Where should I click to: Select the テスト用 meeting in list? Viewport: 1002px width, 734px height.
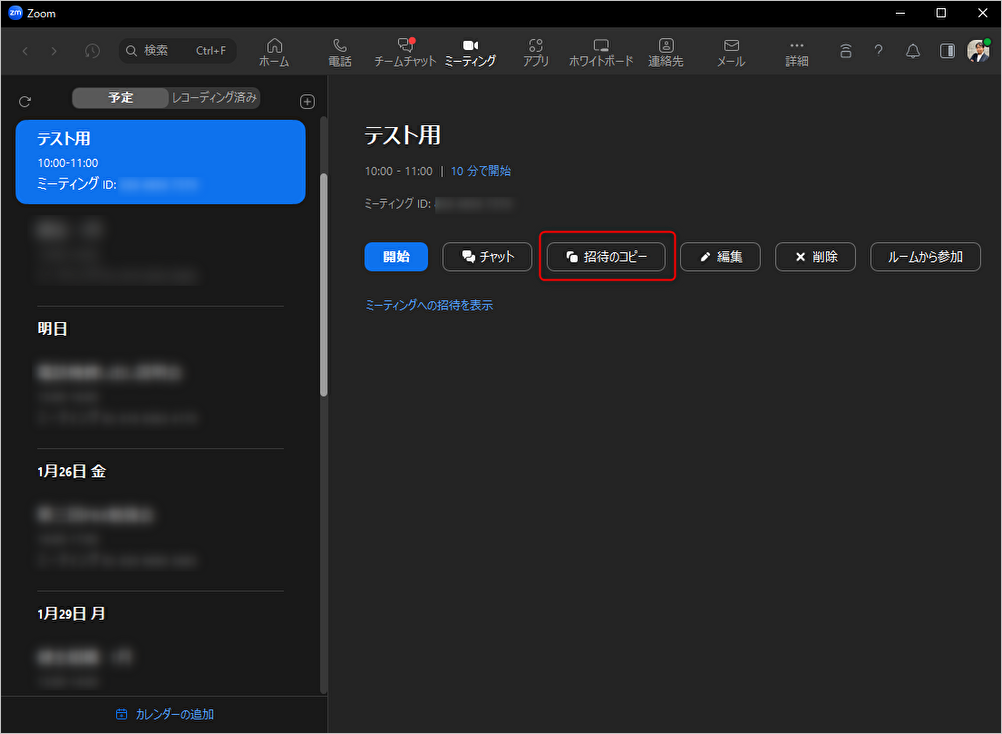pyautogui.click(x=160, y=162)
